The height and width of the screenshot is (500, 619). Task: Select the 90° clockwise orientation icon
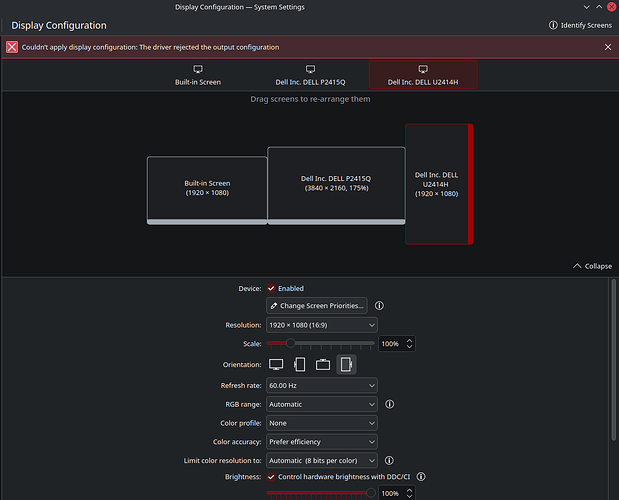(299, 365)
